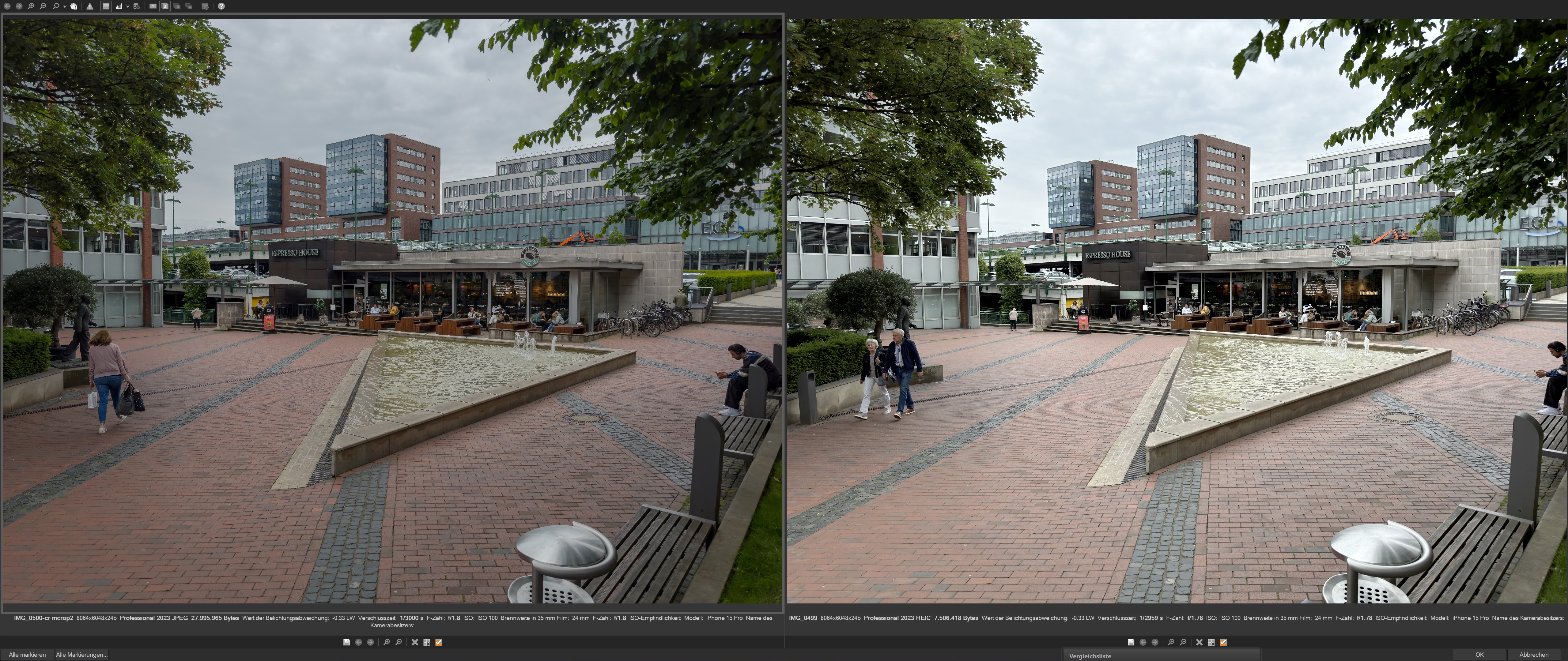Open the database settings icon
Image resolution: width=1568 pixels, height=661 pixels.
coord(136,6)
